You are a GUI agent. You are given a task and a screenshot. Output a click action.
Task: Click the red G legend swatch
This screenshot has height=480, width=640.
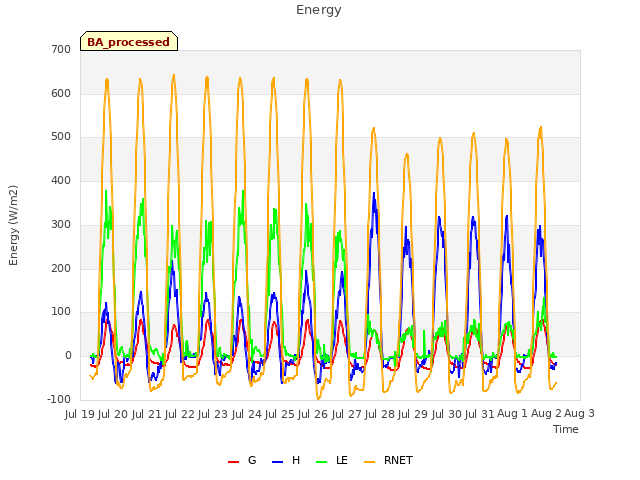point(233,462)
